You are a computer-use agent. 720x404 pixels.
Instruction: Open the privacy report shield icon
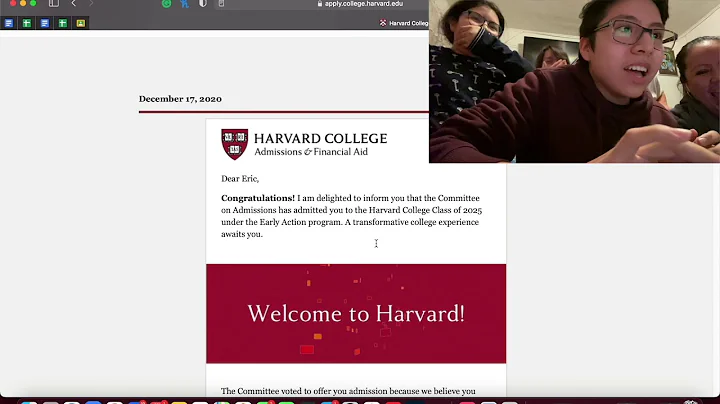(202, 4)
